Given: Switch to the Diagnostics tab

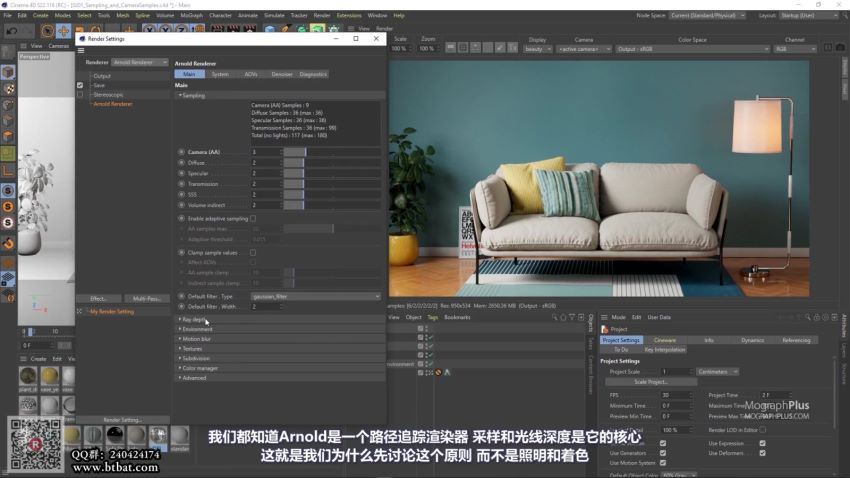Looking at the screenshot, I should pyautogui.click(x=313, y=74).
